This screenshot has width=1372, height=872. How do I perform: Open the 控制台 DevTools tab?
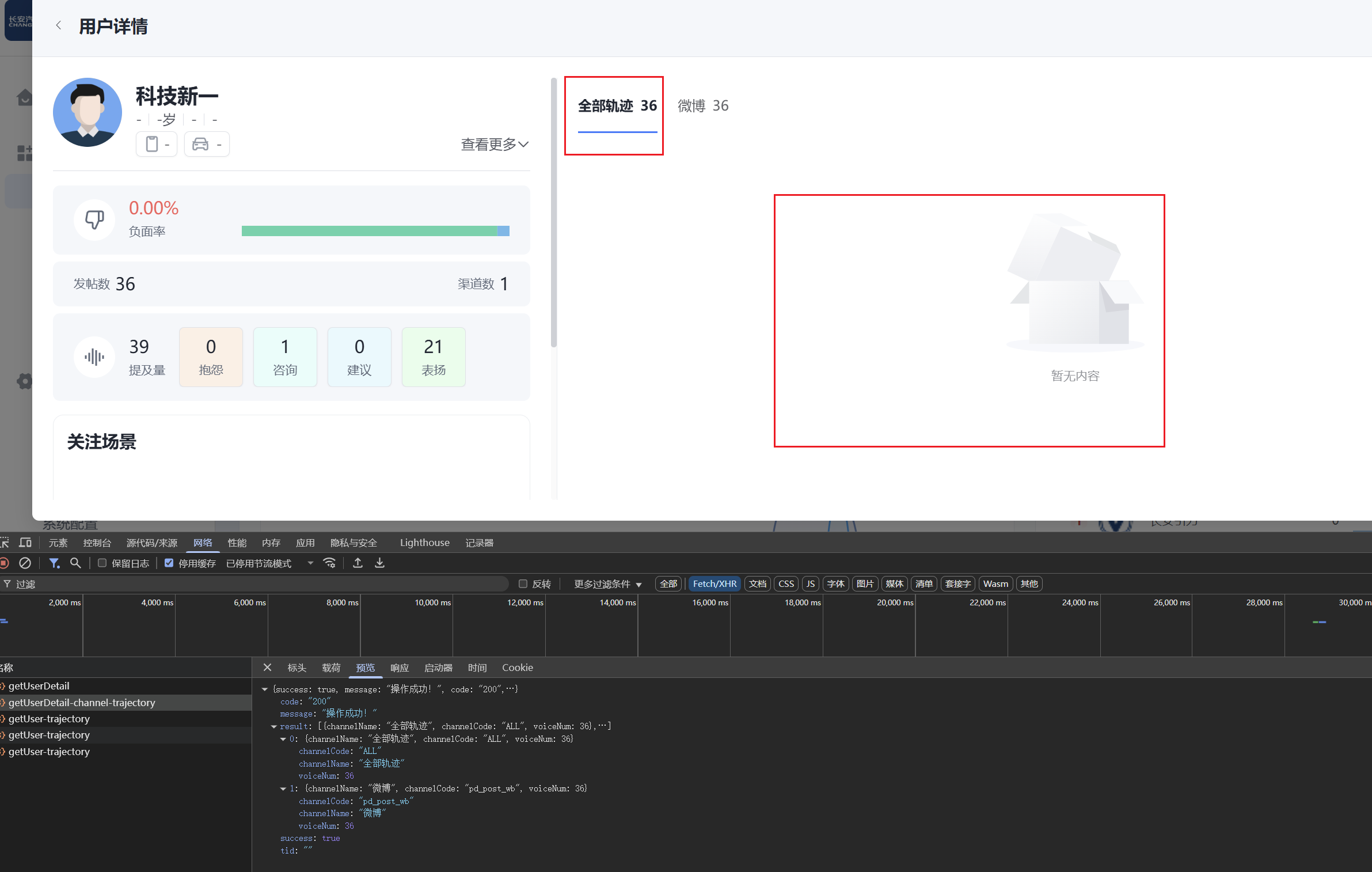(x=97, y=543)
